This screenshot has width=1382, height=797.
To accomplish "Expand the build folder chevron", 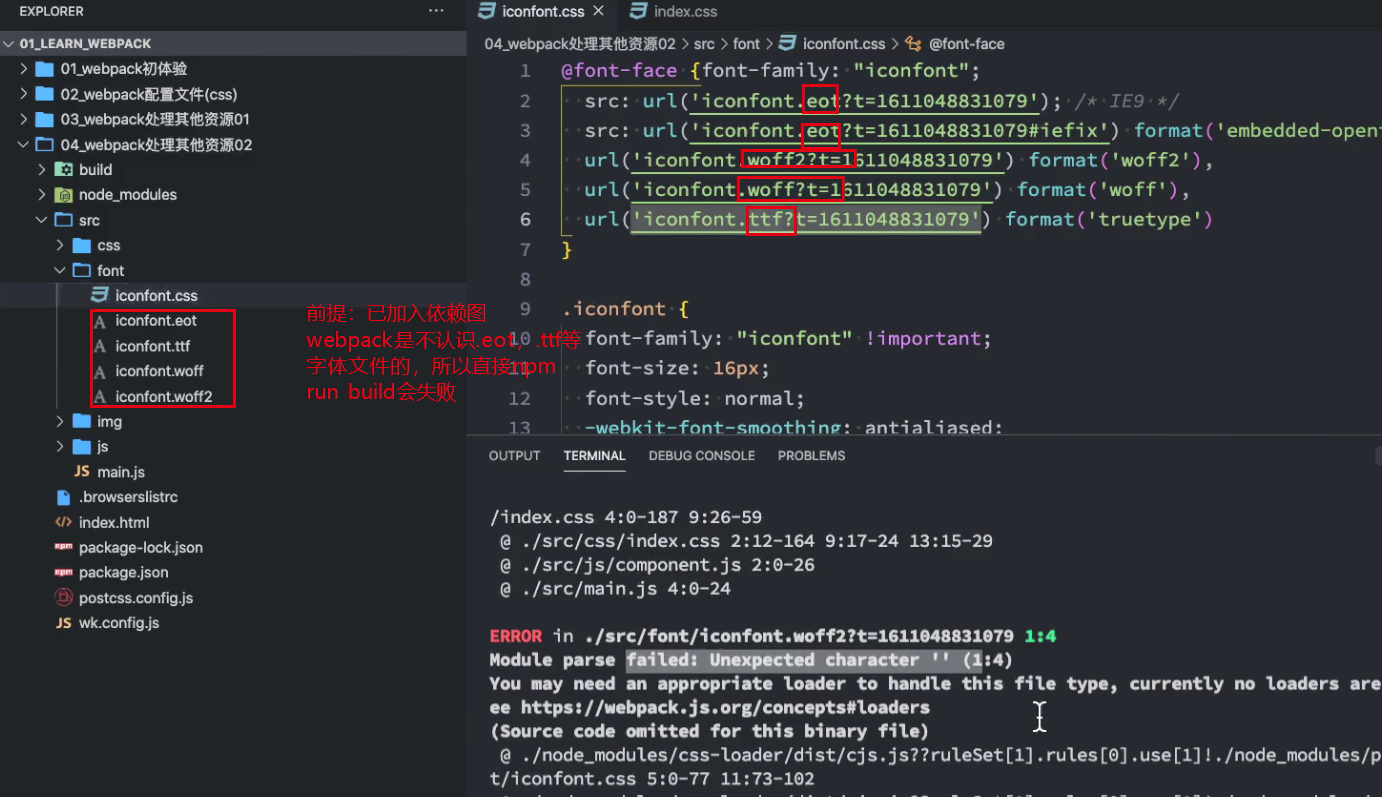I will (x=42, y=170).
